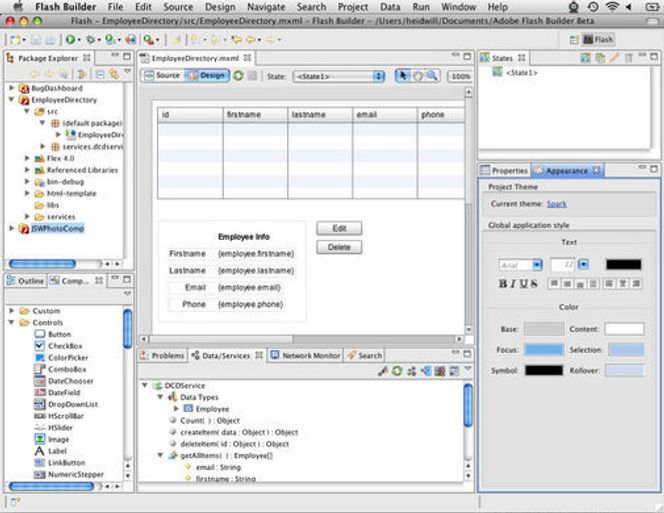
Task: Click the Run application green play icon
Action: coord(70,39)
